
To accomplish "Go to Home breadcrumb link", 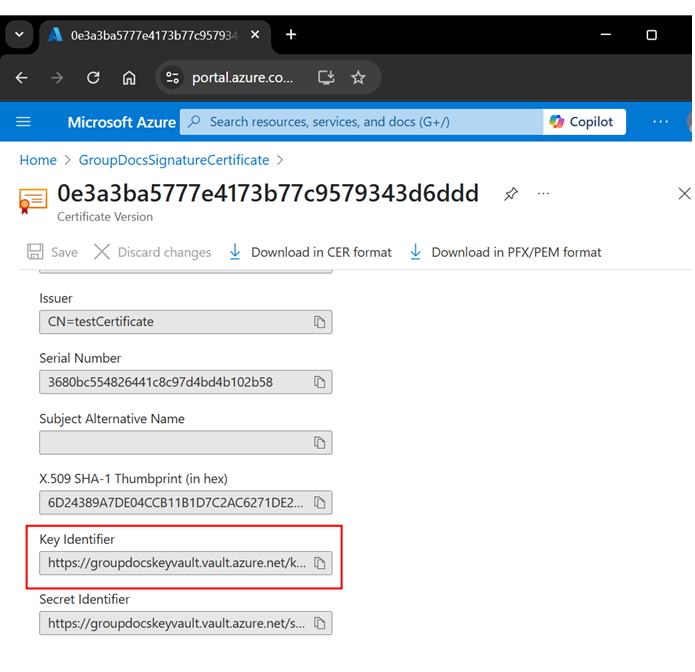I will click(x=38, y=160).
